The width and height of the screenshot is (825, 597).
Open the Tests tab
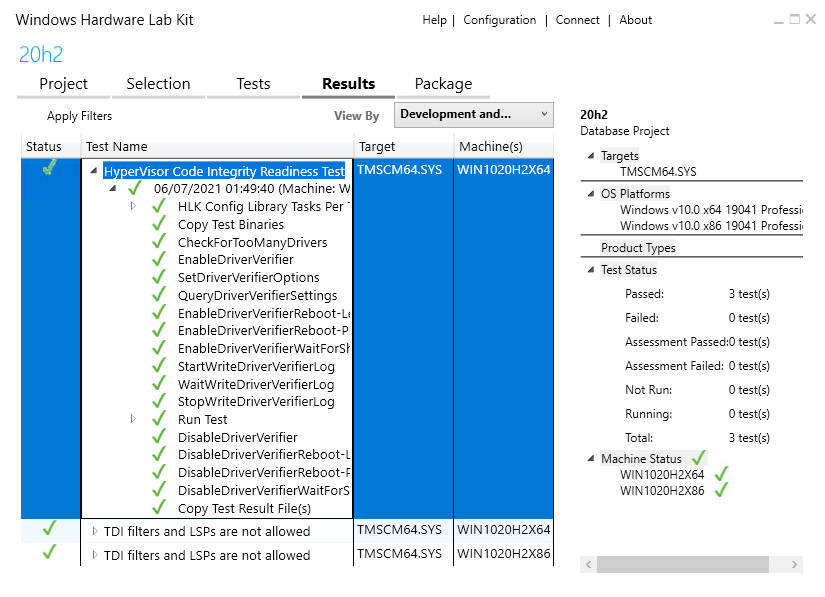coord(253,84)
